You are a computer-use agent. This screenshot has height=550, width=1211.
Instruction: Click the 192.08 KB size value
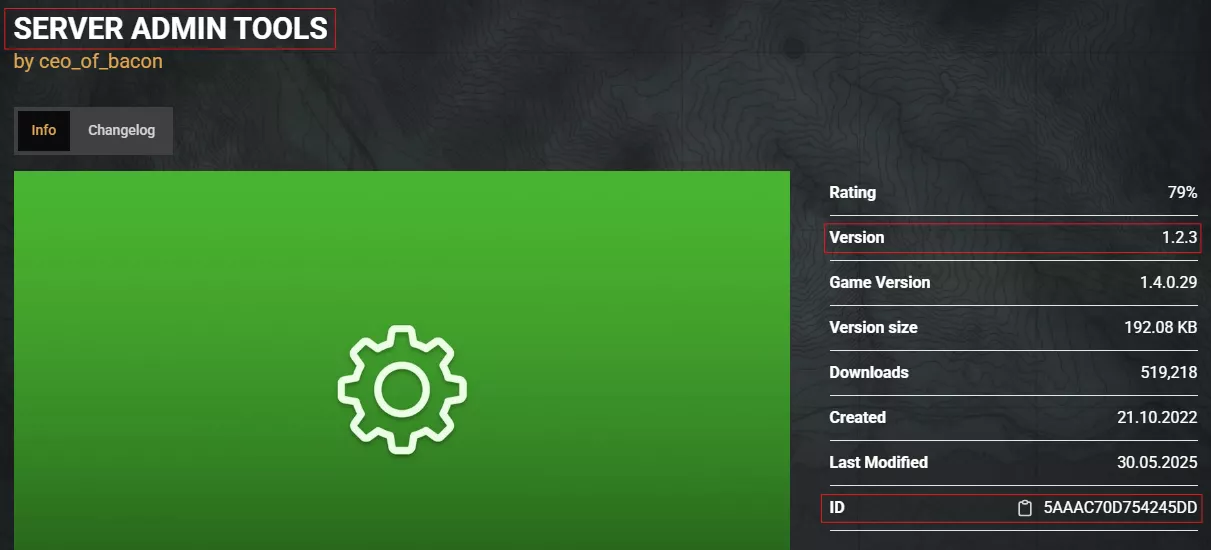(1161, 327)
